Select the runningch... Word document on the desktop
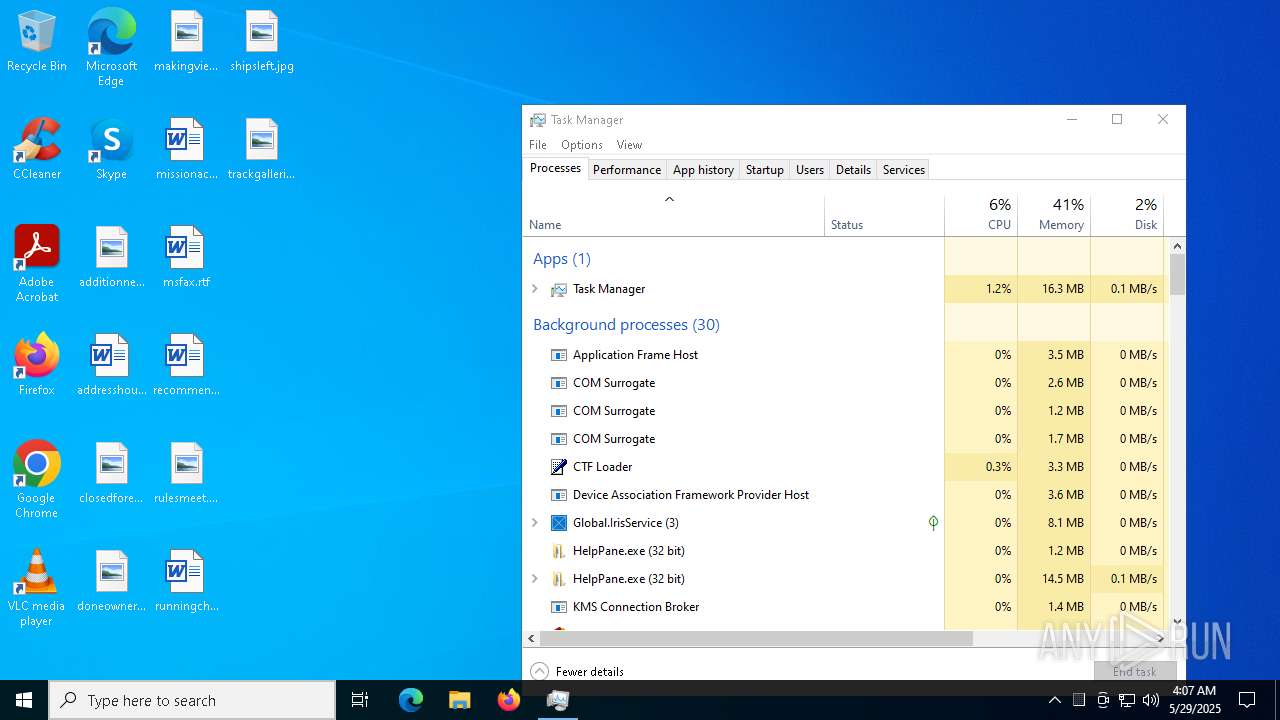Image resolution: width=1280 pixels, height=720 pixels. point(186,582)
